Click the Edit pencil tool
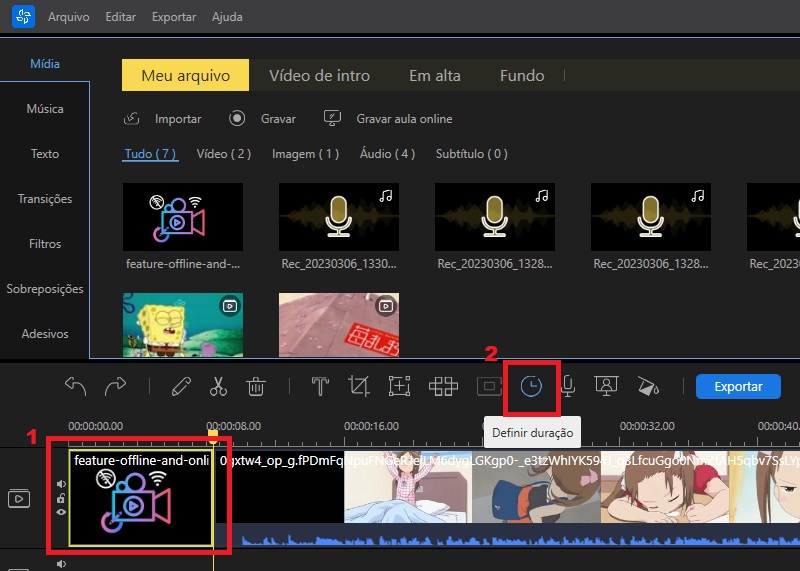This screenshot has width=800, height=571. (x=181, y=387)
